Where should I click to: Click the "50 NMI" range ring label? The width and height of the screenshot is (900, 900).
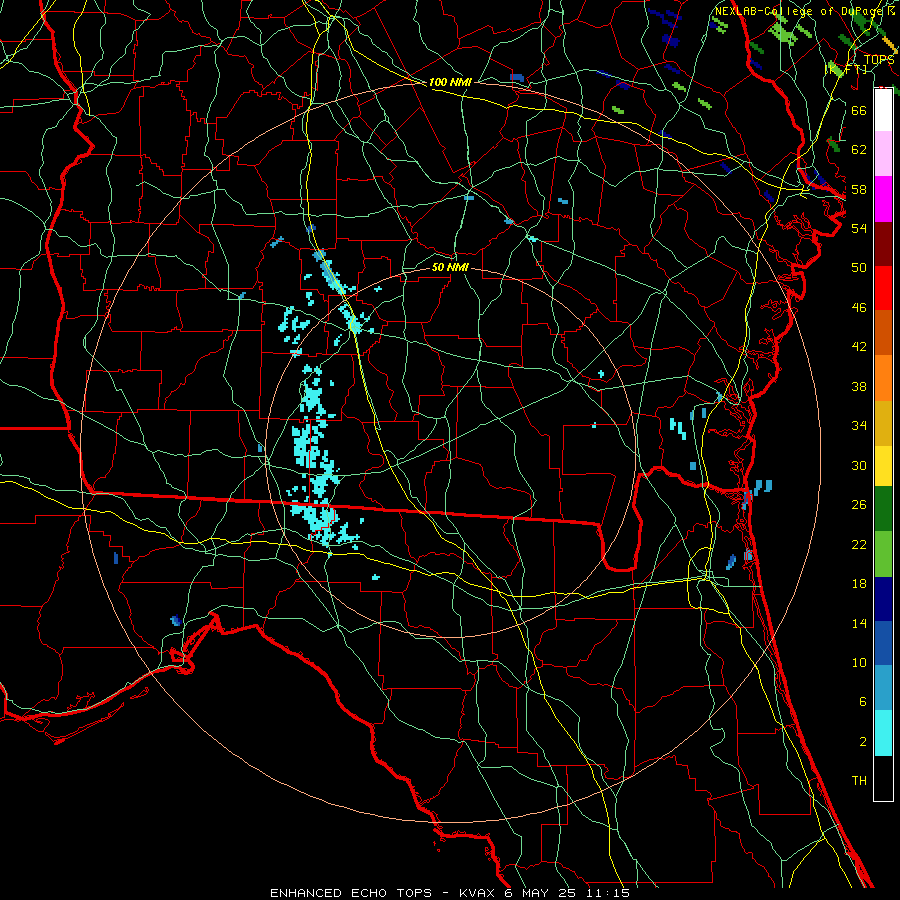(450, 267)
